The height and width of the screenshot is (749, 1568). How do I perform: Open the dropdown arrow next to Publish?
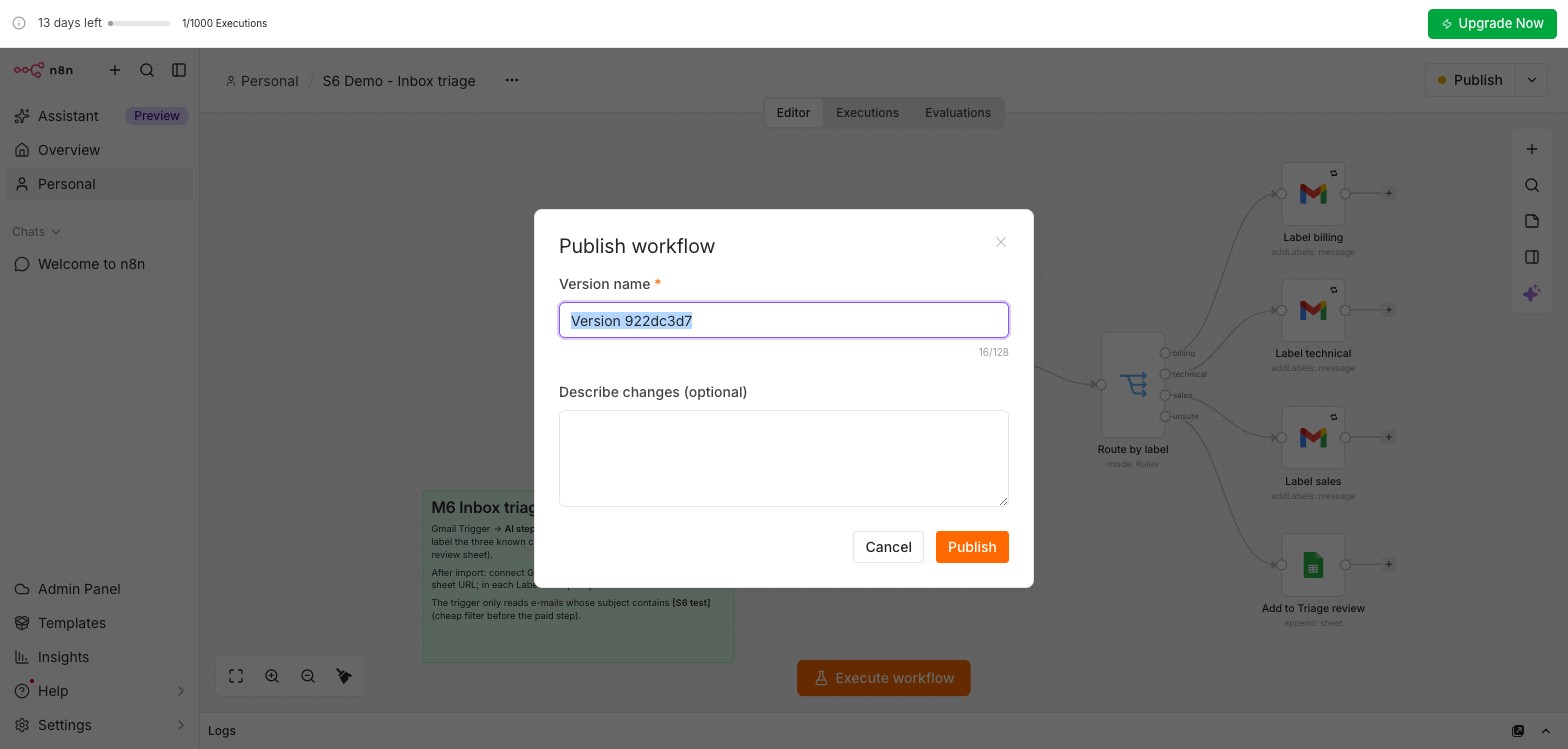[x=1532, y=80]
